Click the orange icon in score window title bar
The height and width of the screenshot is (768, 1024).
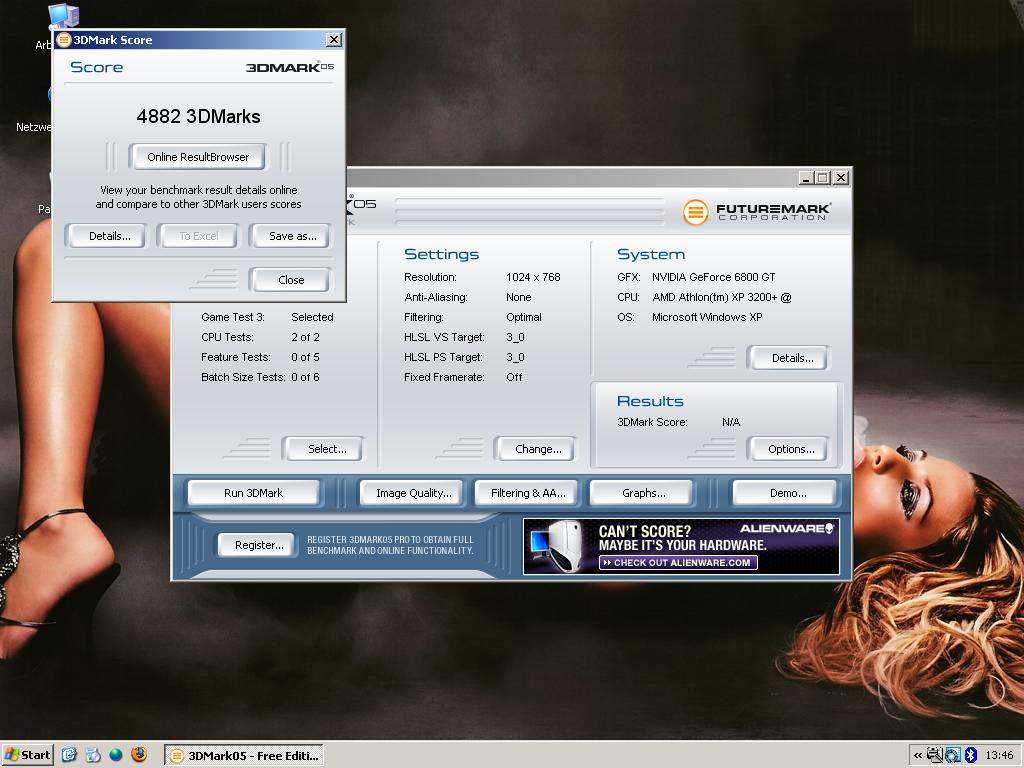click(63, 40)
